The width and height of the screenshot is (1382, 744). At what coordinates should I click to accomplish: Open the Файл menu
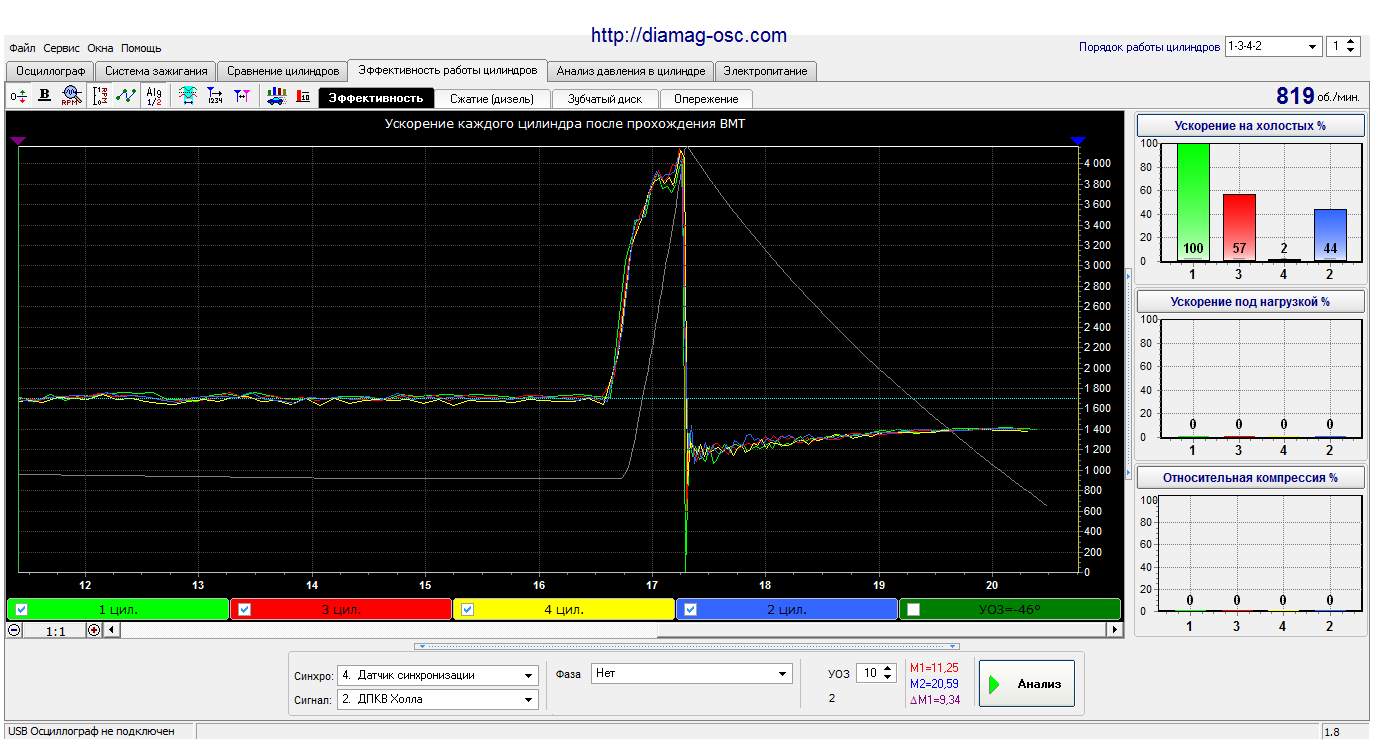(x=22, y=48)
